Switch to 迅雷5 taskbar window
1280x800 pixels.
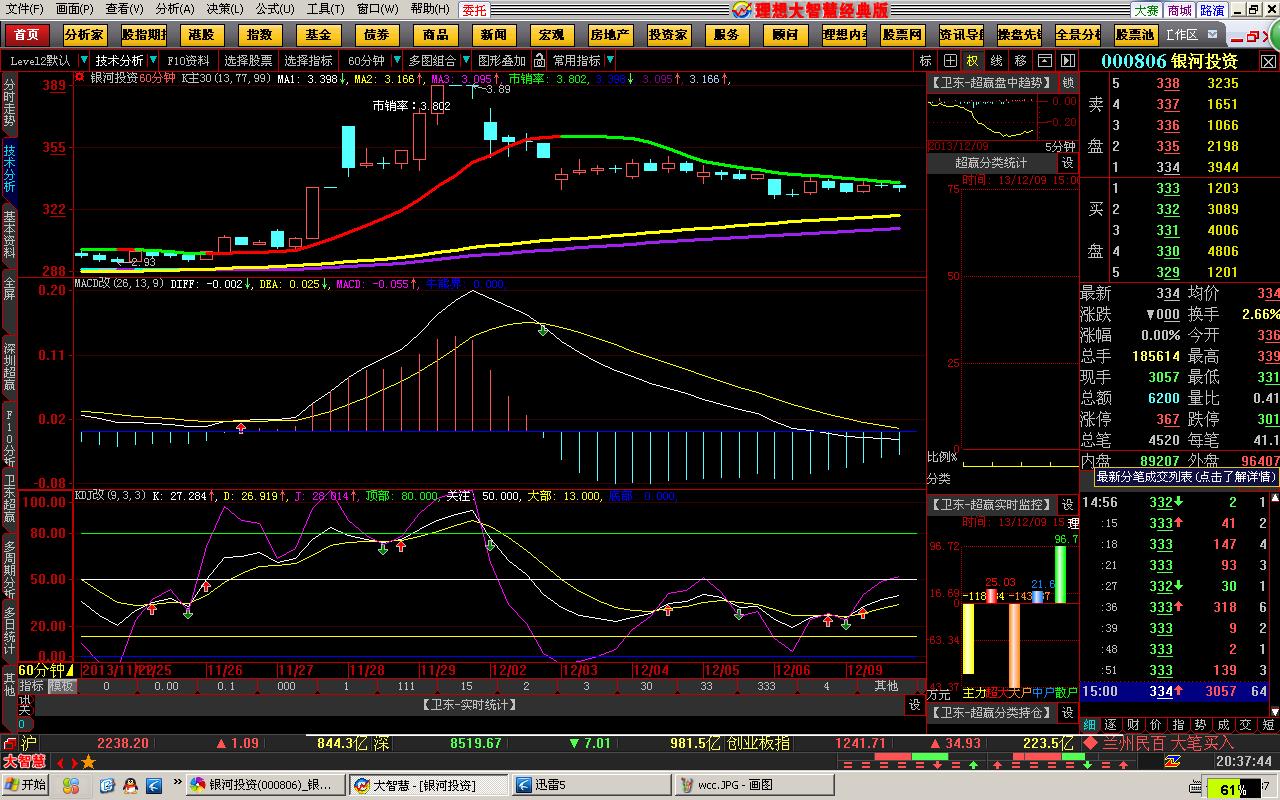point(589,785)
